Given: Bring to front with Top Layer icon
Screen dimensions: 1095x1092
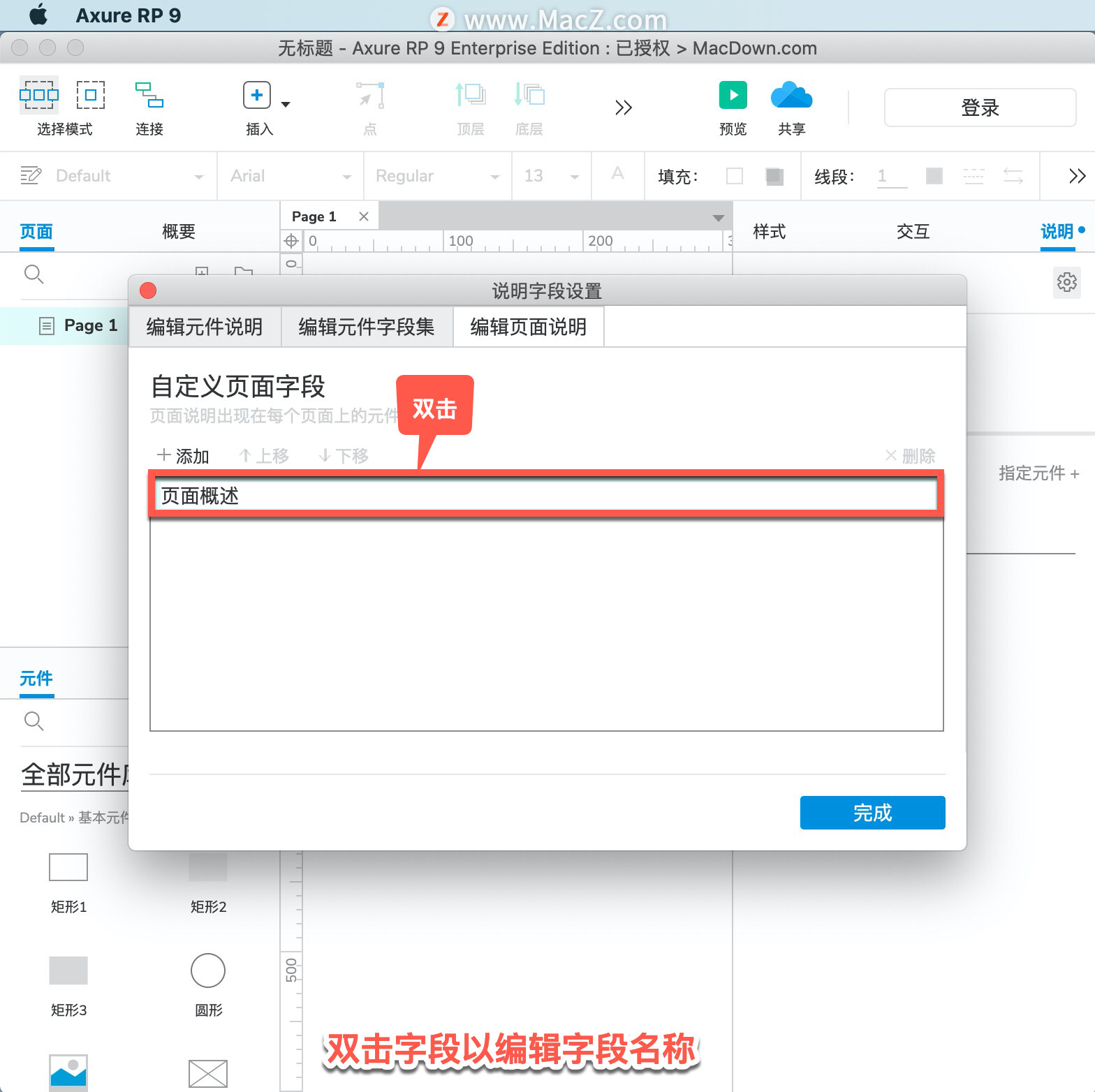Looking at the screenshot, I should pos(470,95).
